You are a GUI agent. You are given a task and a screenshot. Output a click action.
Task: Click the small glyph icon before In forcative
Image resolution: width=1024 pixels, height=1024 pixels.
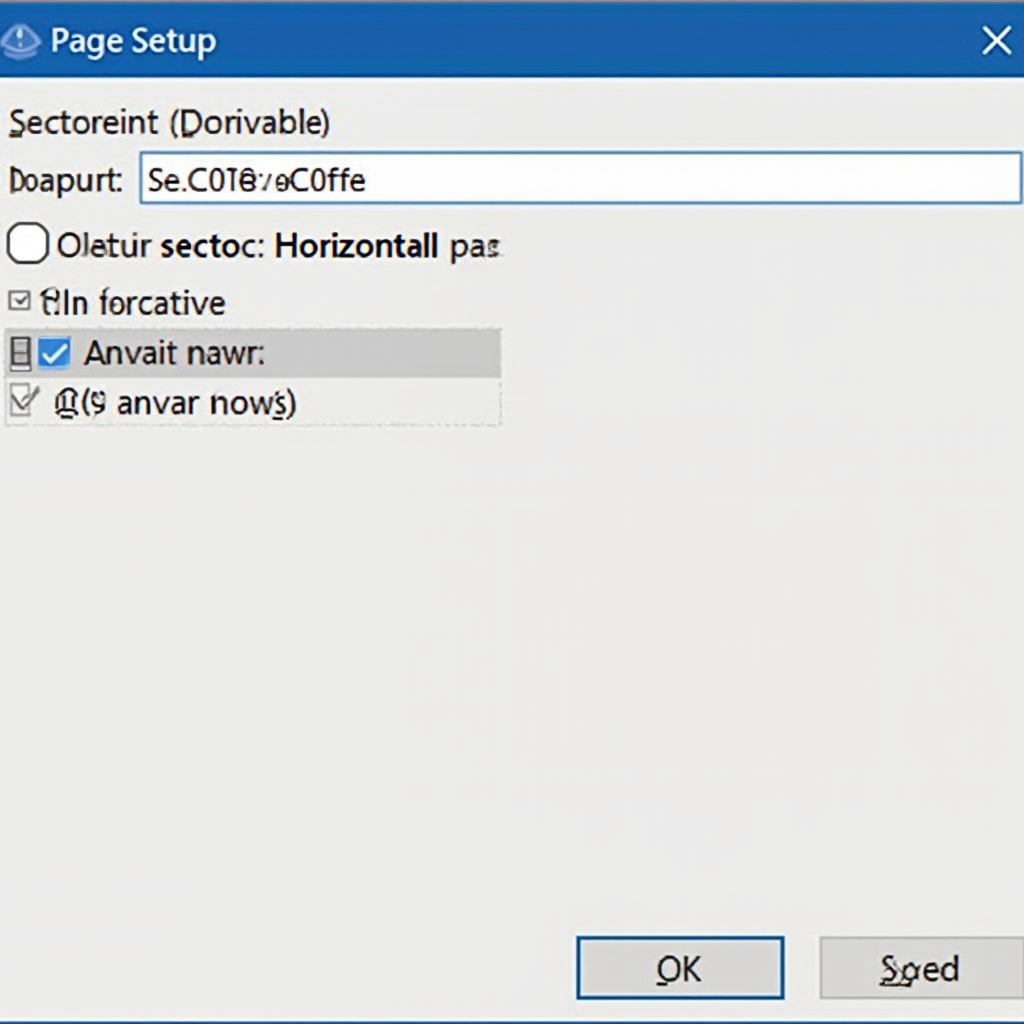tap(46, 302)
